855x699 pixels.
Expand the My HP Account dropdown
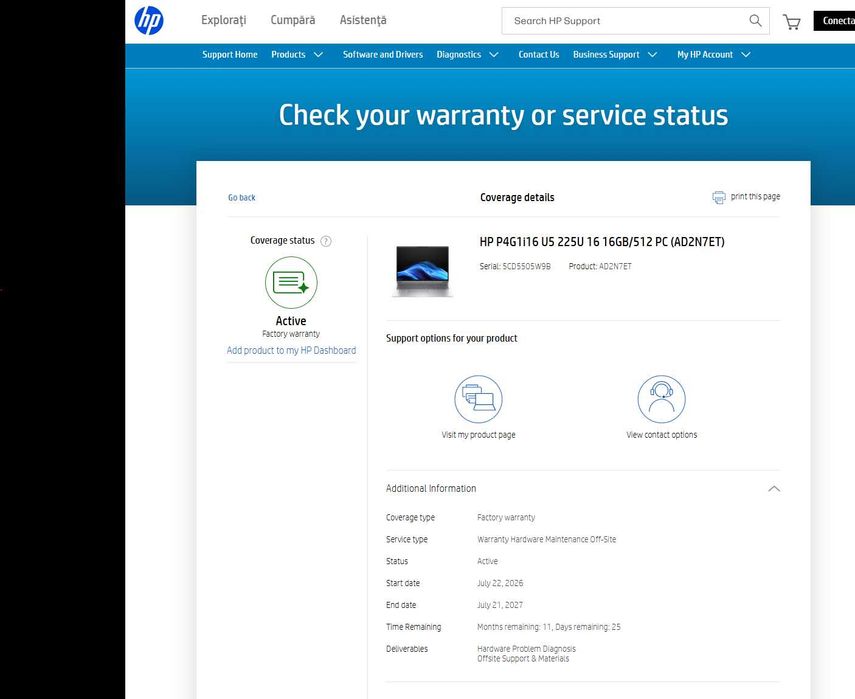click(714, 55)
